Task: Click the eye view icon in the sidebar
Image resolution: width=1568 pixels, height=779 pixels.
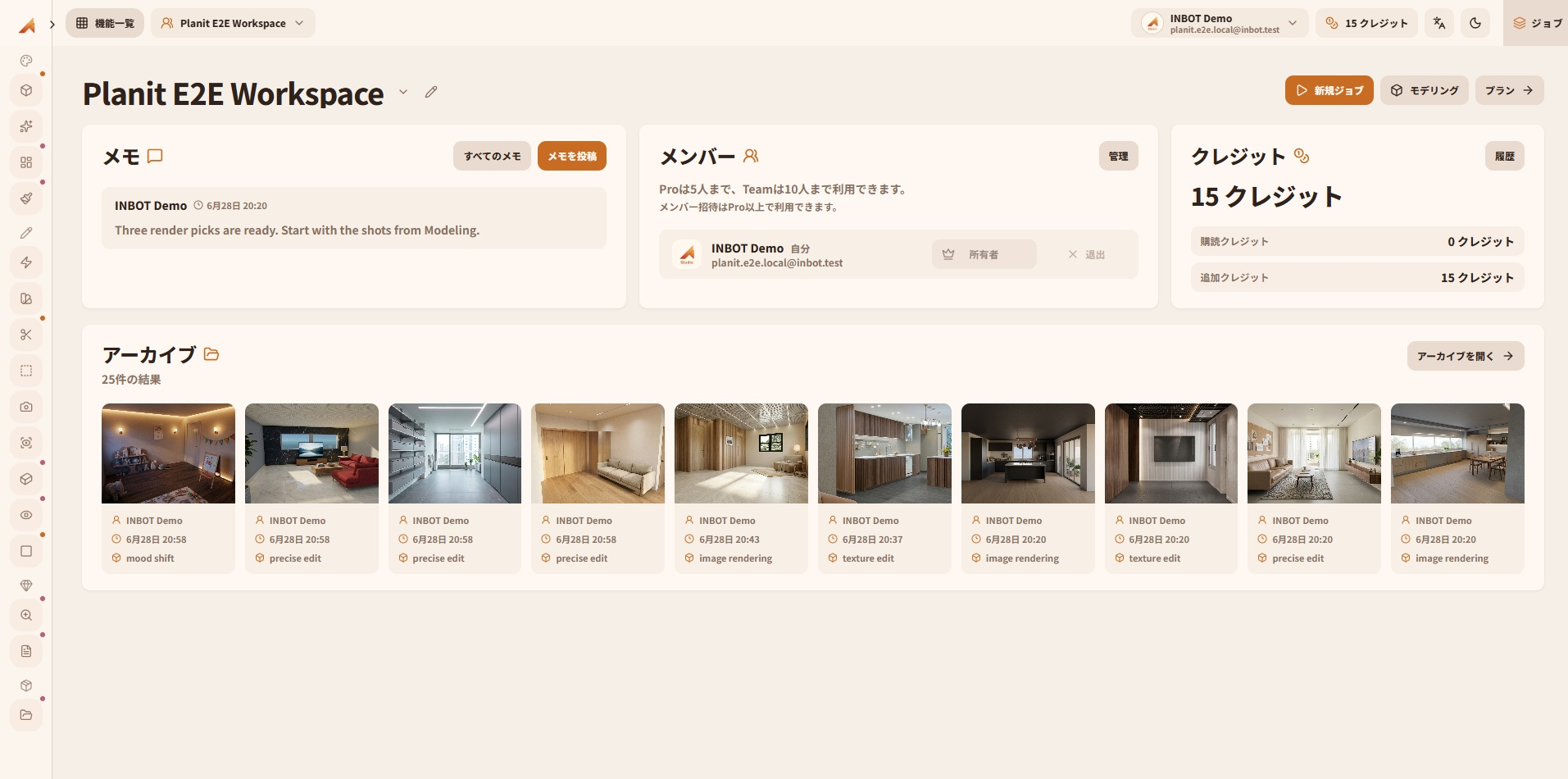Action: pyautogui.click(x=26, y=515)
